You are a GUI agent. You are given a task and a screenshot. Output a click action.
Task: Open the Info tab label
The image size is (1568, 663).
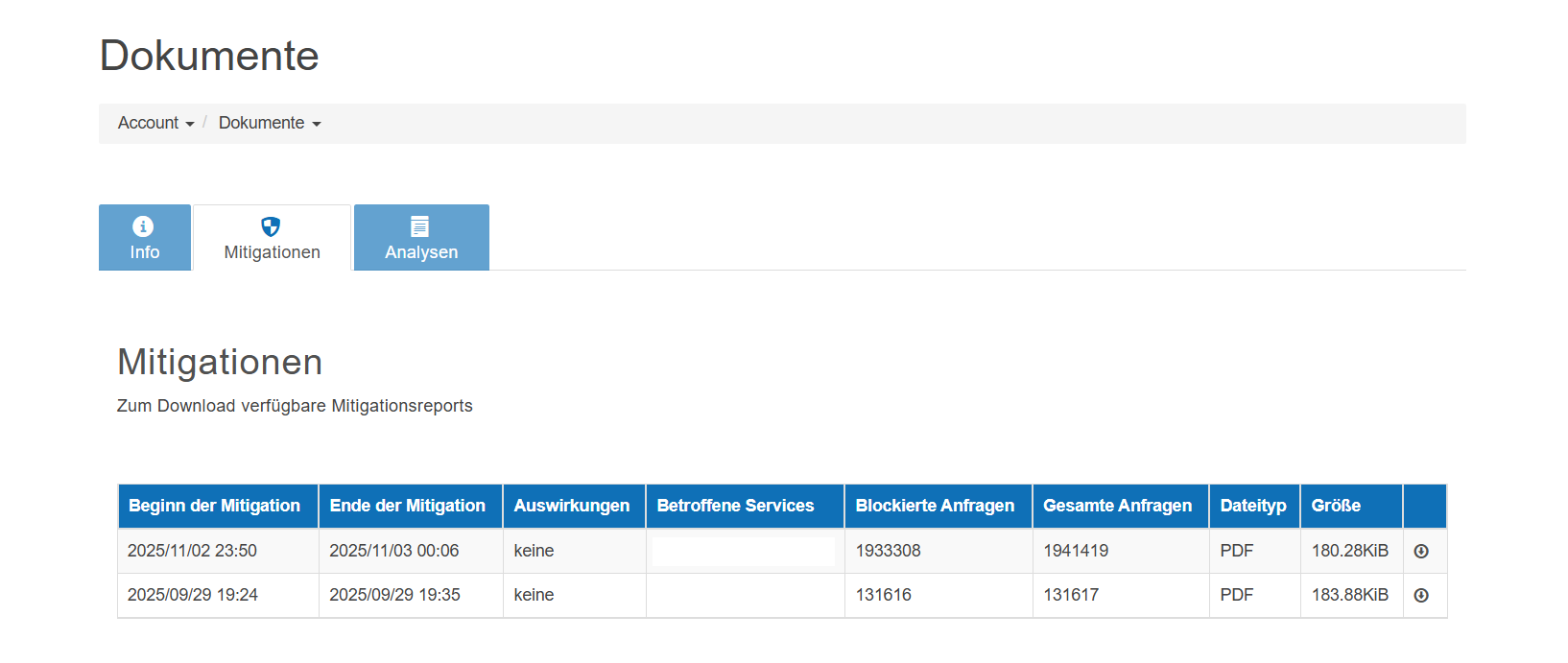145,252
